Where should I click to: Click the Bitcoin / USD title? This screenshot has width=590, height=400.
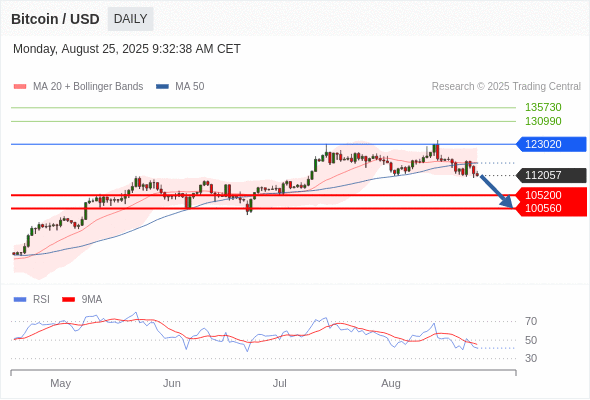[x=55, y=19]
